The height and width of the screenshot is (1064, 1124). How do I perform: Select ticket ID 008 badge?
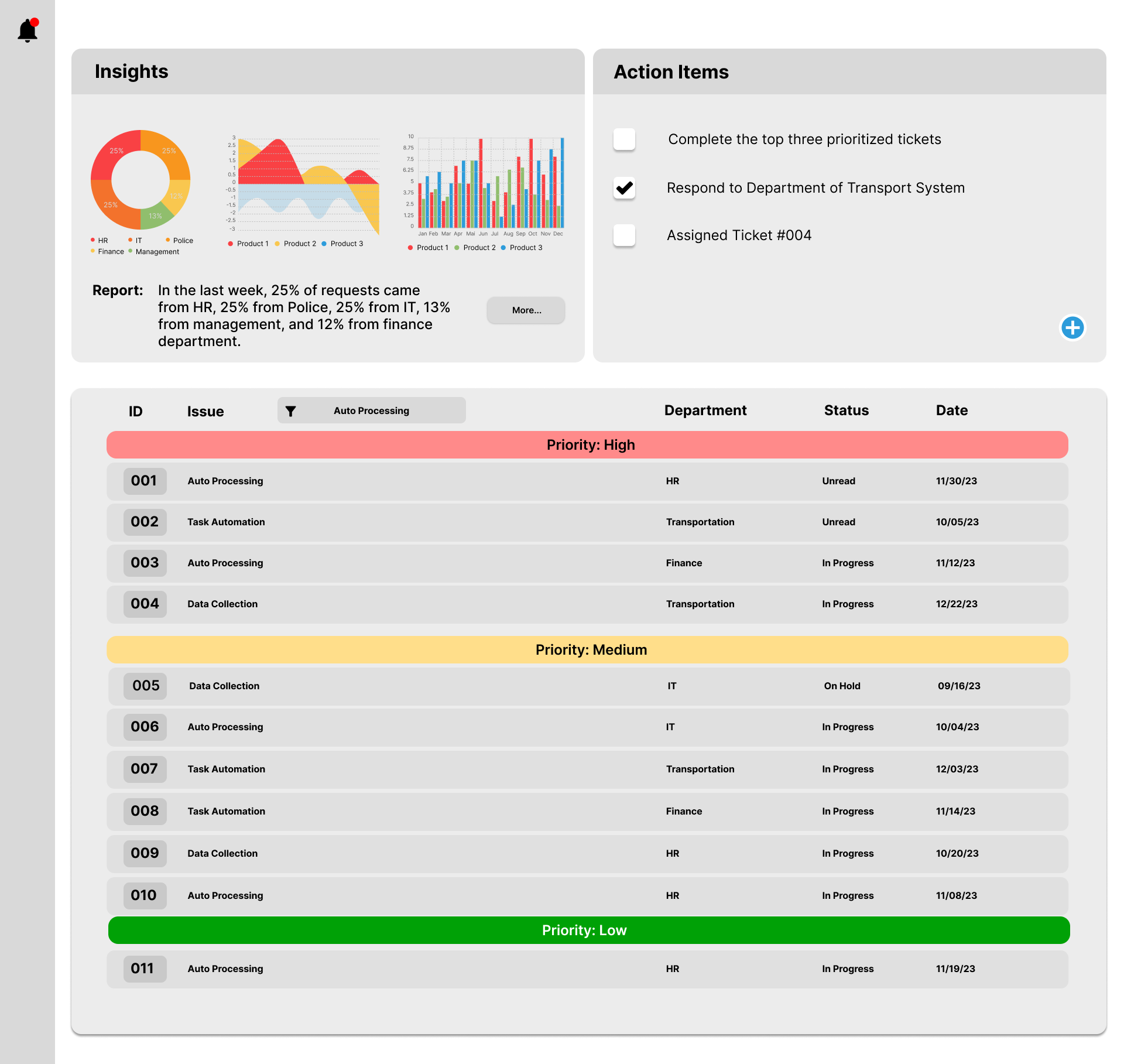pyautogui.click(x=145, y=812)
